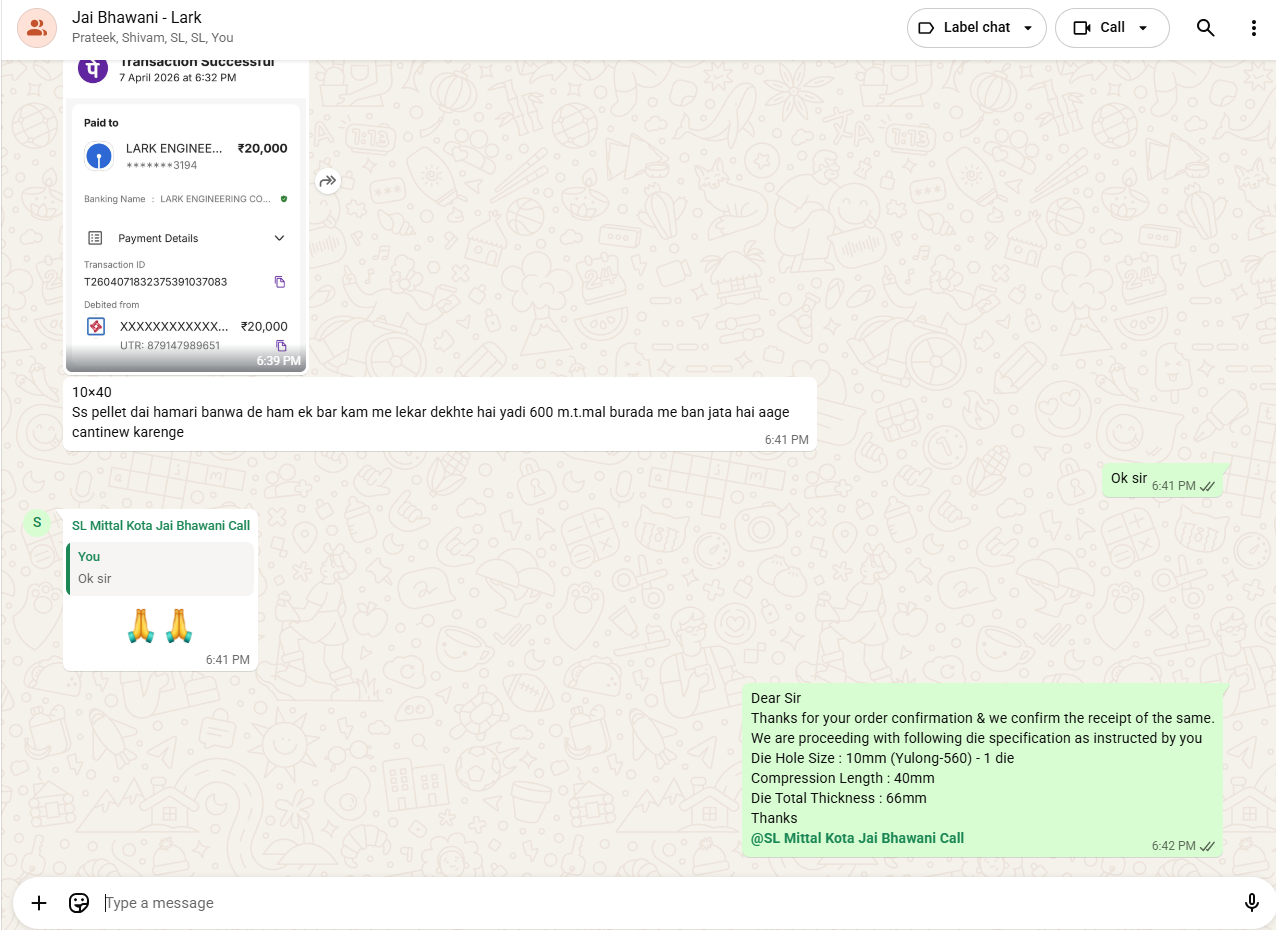Open Jai Bhawani - Lark group info
This screenshot has height=930, width=1276.
tap(136, 18)
